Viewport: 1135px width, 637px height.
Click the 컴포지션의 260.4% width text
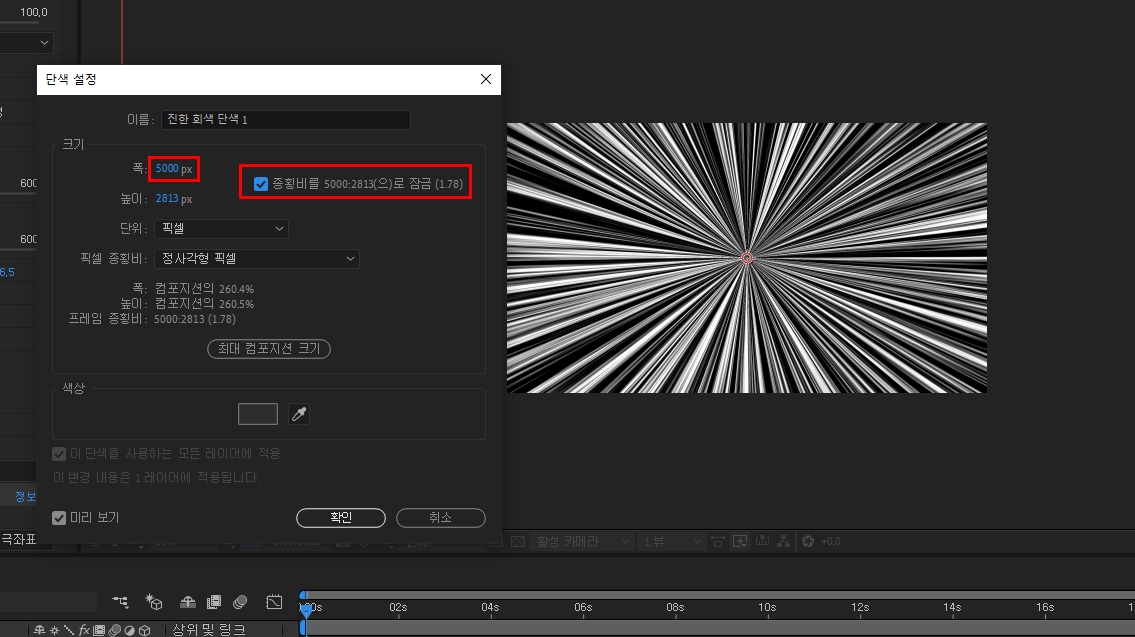pos(205,289)
